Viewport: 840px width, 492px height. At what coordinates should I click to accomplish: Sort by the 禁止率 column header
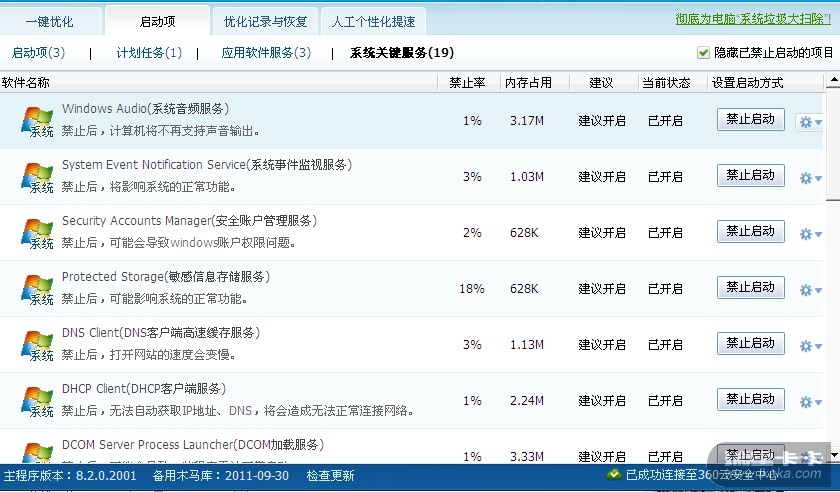[x=468, y=83]
